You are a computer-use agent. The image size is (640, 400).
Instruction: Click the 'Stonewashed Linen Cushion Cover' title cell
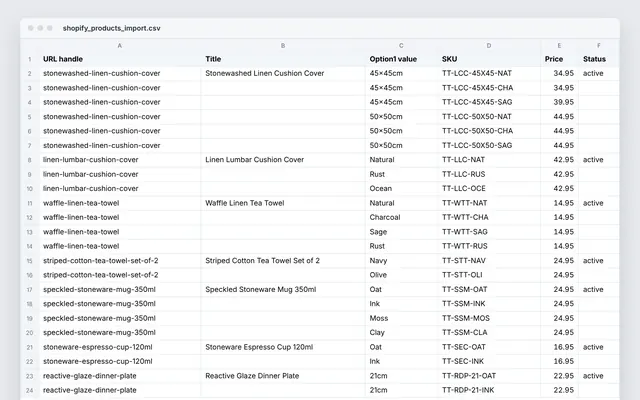[283, 73]
